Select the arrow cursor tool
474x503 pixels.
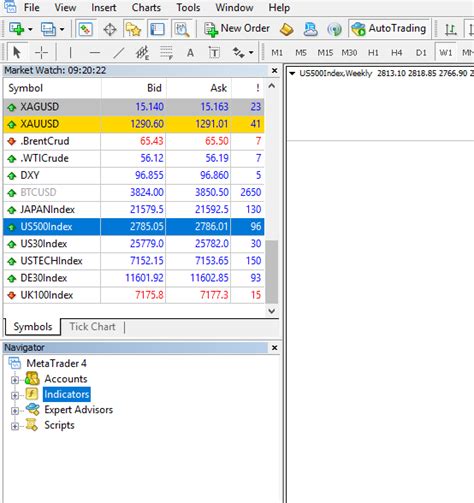(17, 53)
